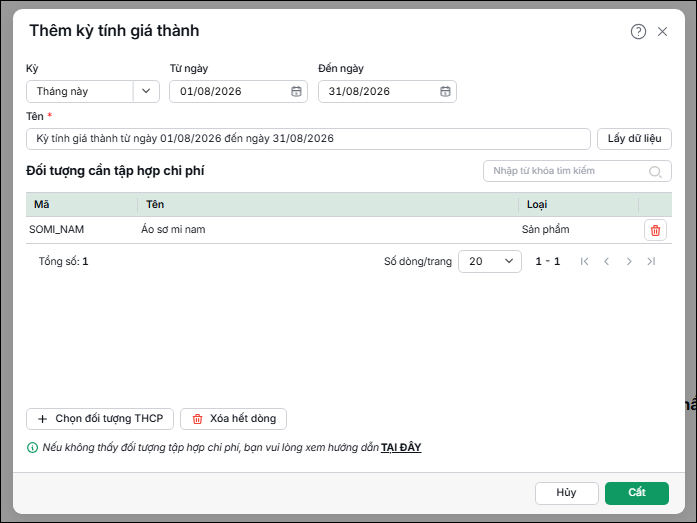Go to next page arrow
Image resolution: width=697 pixels, height=523 pixels.
(629, 261)
